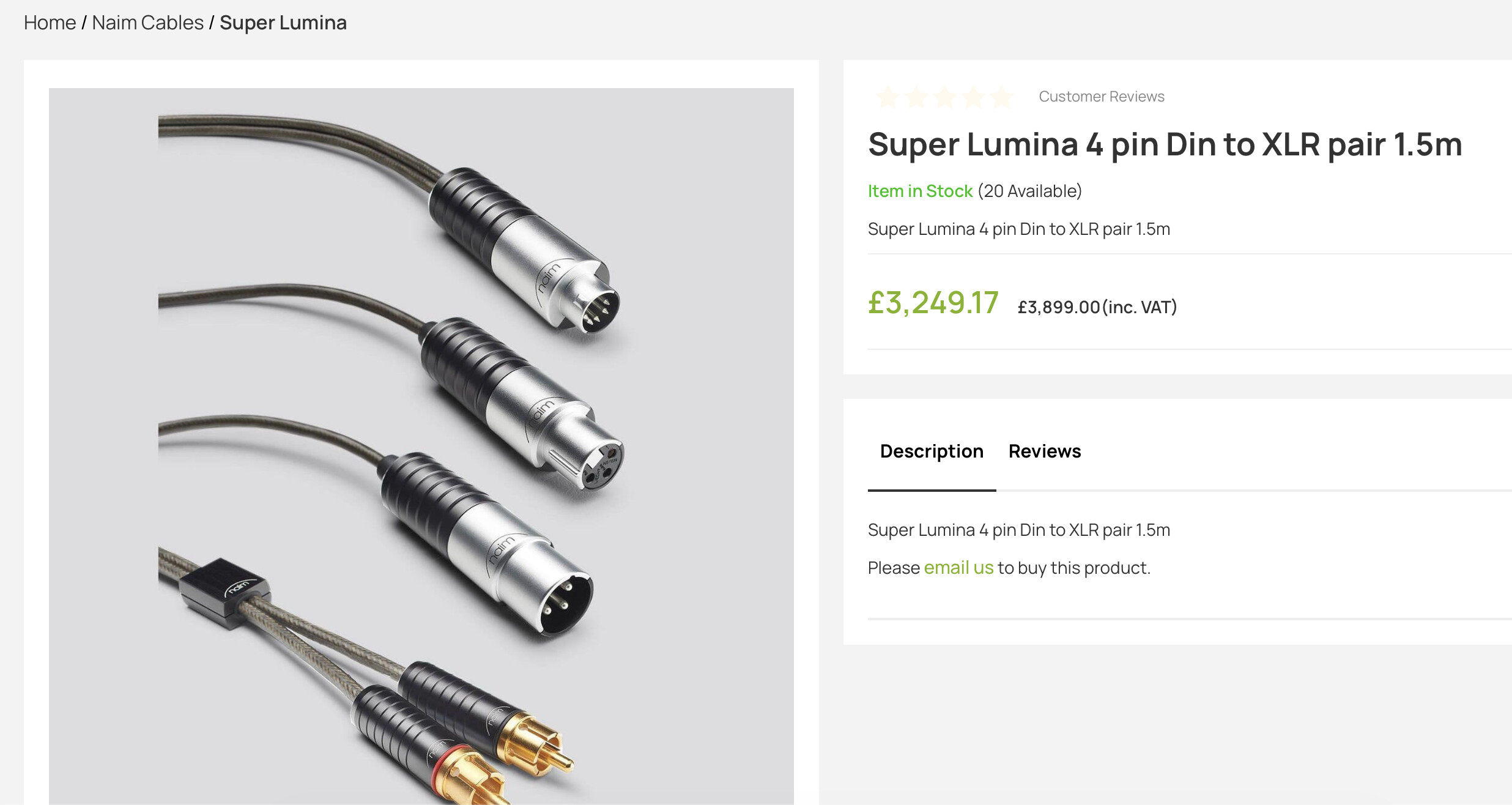Switch to the Description tab
1512x805 pixels.
click(x=932, y=451)
